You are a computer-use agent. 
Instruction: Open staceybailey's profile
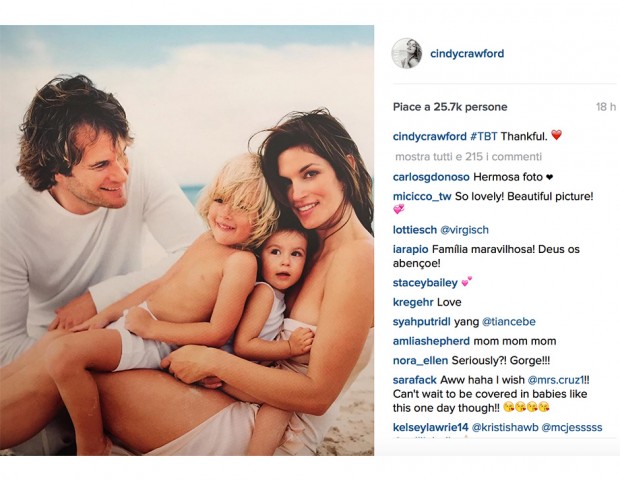[x=425, y=283]
